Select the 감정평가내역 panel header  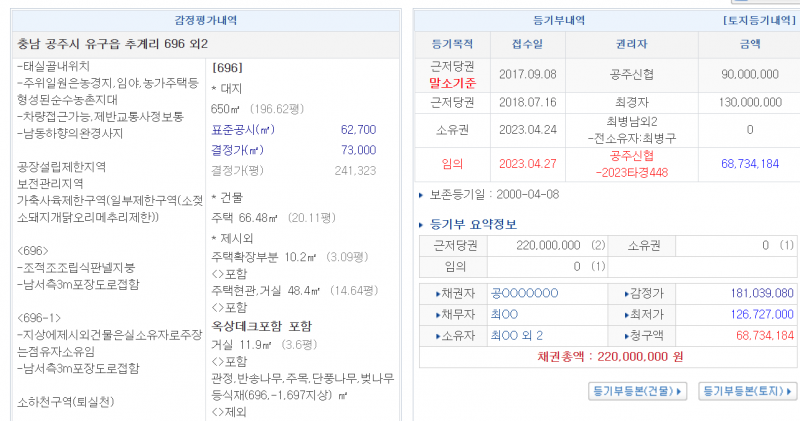coord(205,20)
